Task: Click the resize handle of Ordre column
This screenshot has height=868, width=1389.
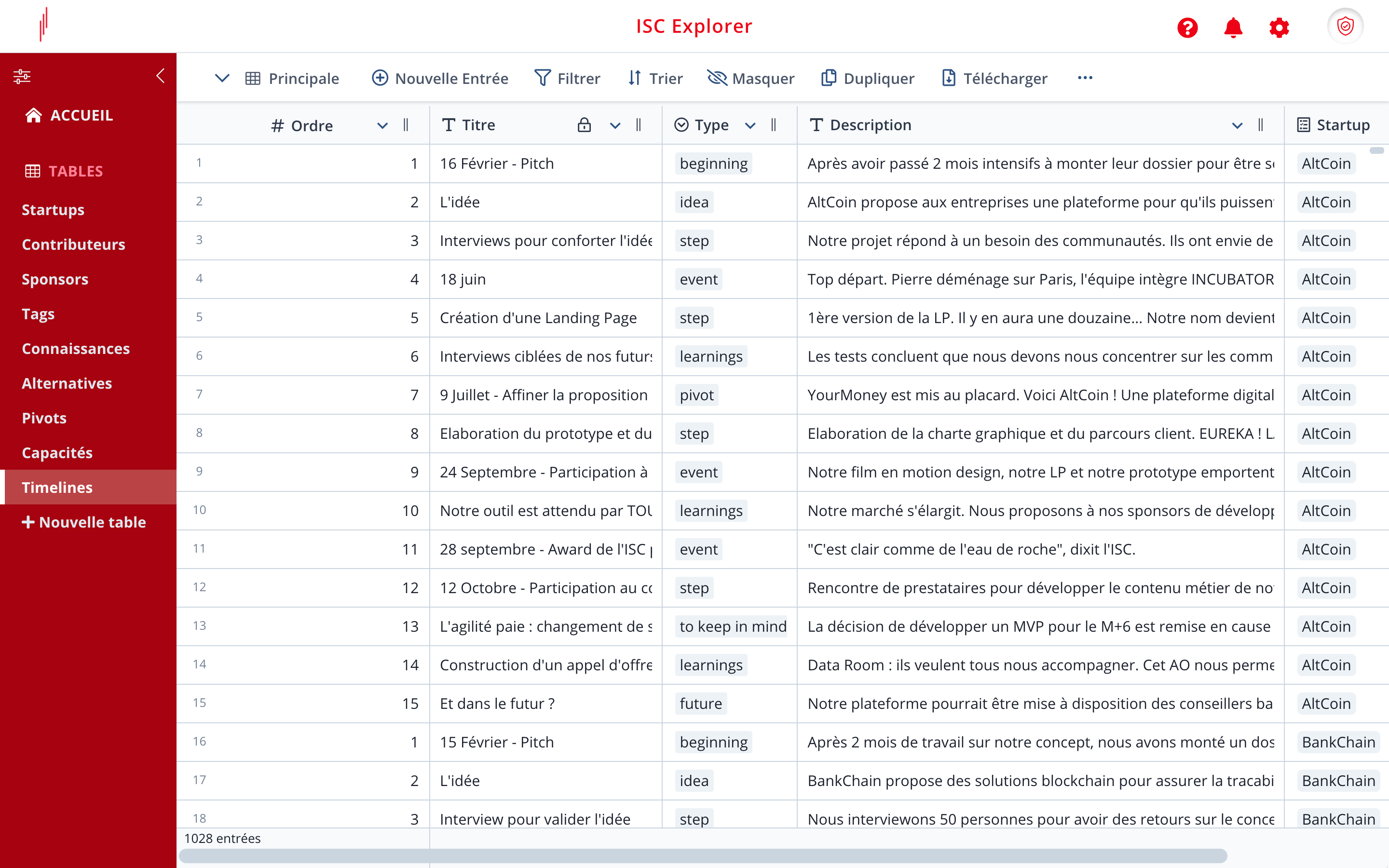Action: coord(406,125)
